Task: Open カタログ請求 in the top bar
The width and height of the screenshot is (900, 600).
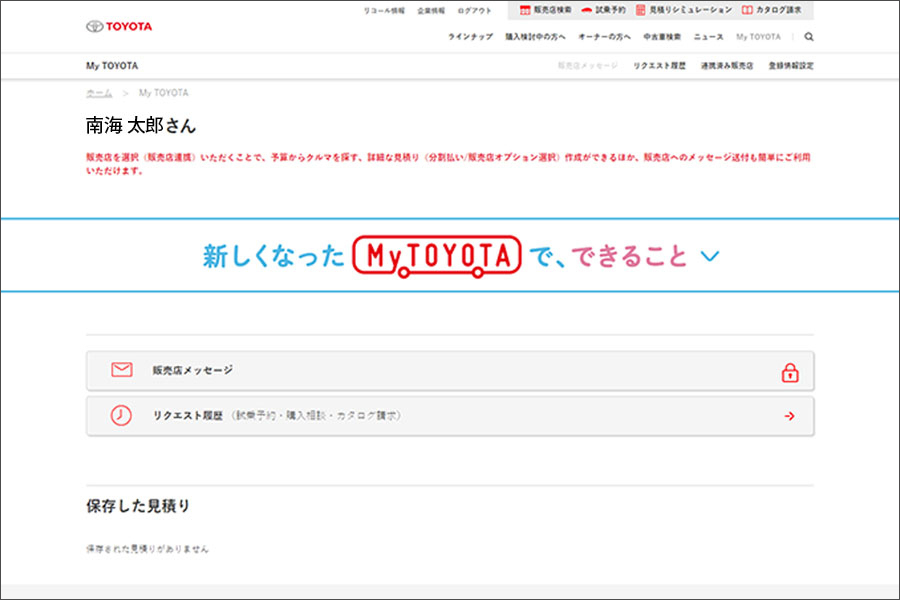Action: (x=778, y=10)
